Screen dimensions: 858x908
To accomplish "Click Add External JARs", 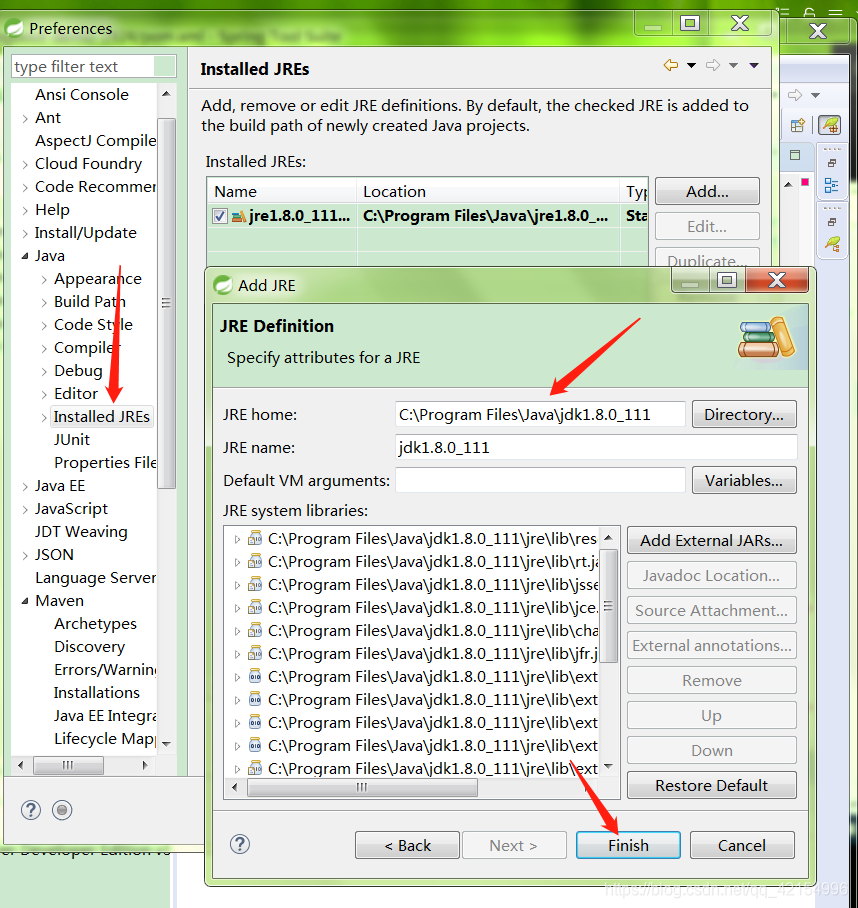I will tap(711, 540).
